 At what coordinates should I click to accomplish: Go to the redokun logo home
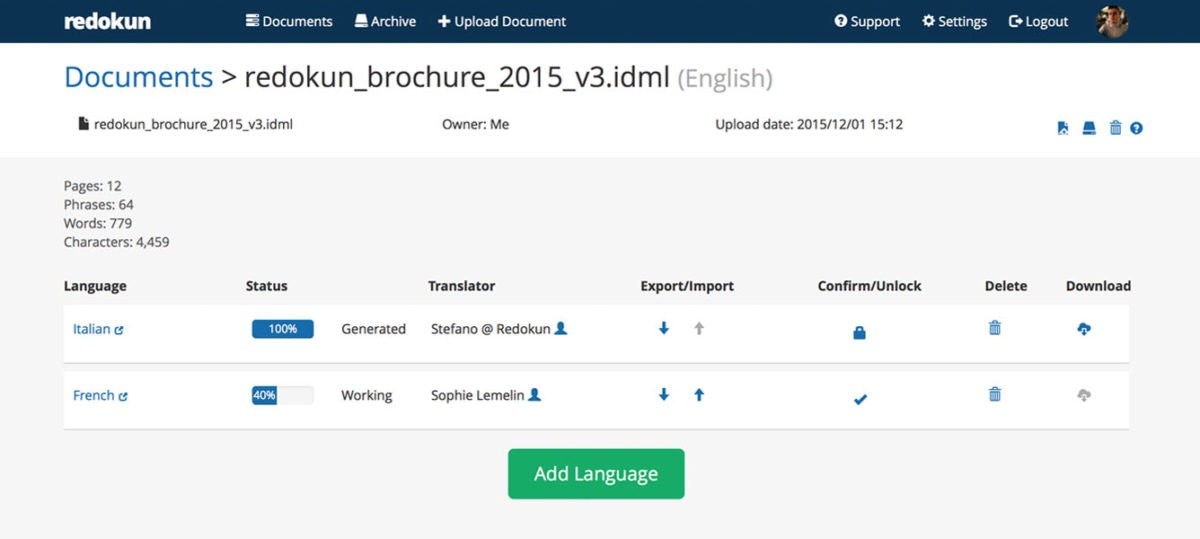107,21
